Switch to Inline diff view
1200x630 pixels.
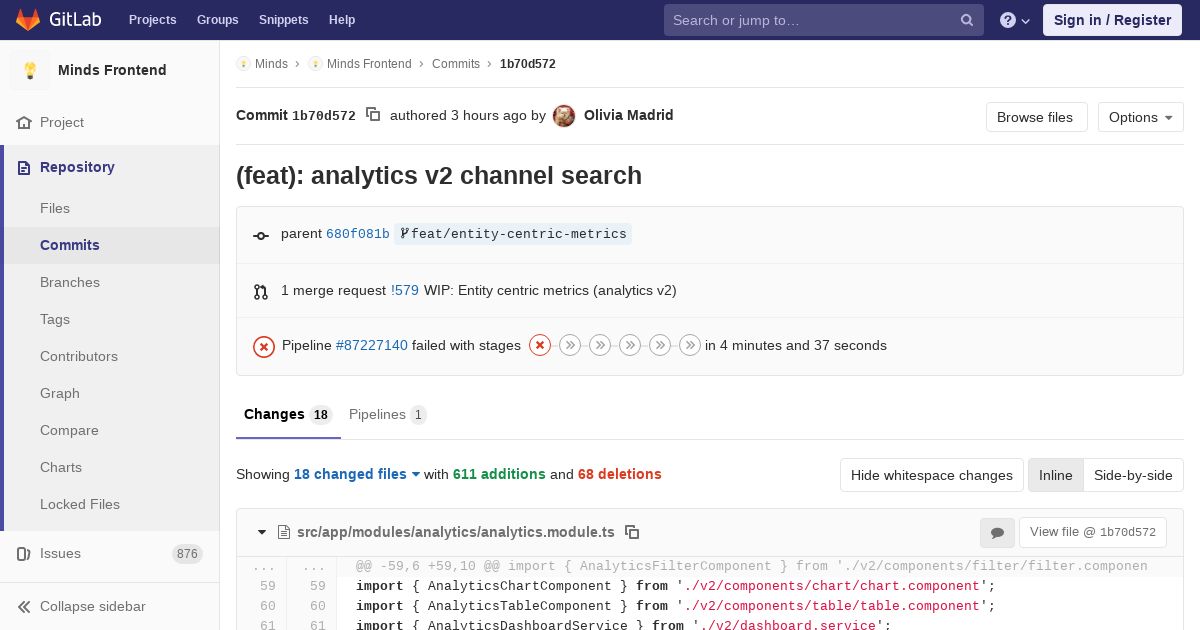tap(1056, 475)
